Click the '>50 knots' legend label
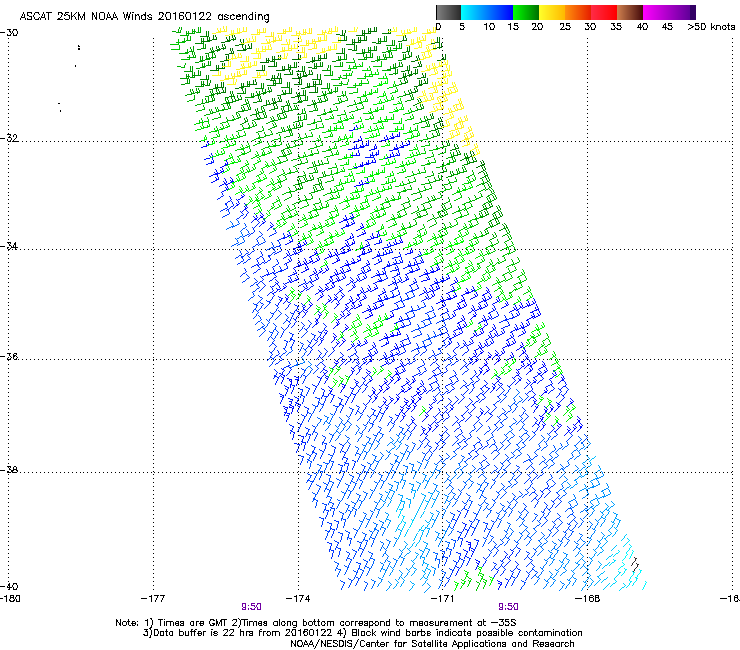 coord(711,27)
